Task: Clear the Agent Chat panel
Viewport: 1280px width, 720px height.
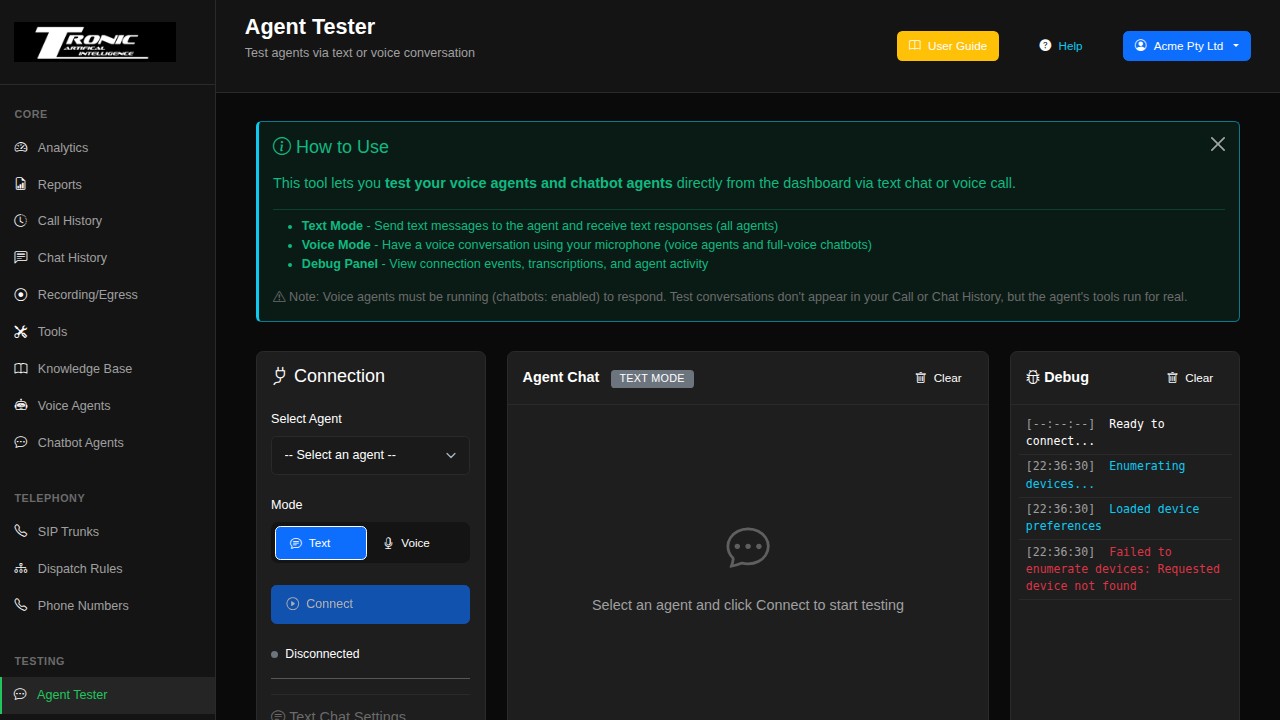Action: click(x=938, y=378)
